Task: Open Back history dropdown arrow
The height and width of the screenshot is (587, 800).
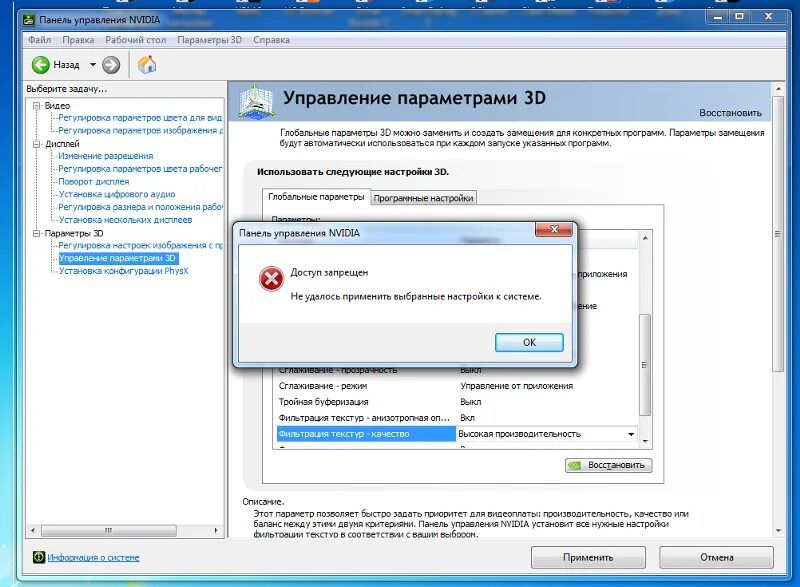Action: coord(93,65)
